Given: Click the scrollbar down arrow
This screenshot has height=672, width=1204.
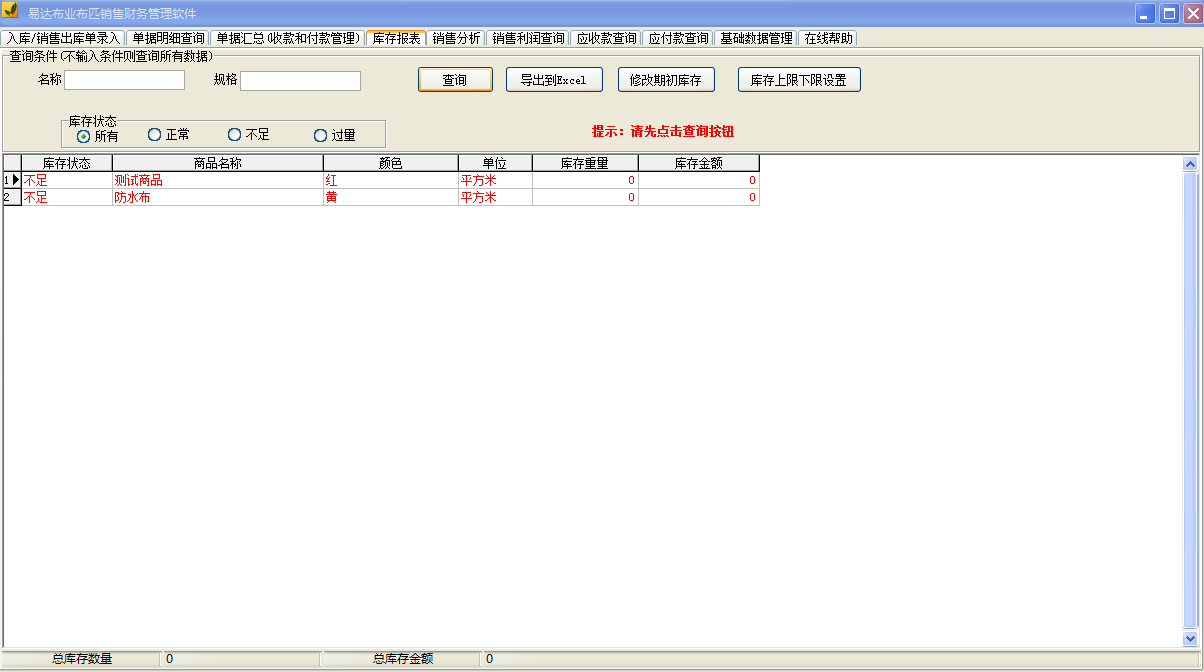Looking at the screenshot, I should point(1190,638).
